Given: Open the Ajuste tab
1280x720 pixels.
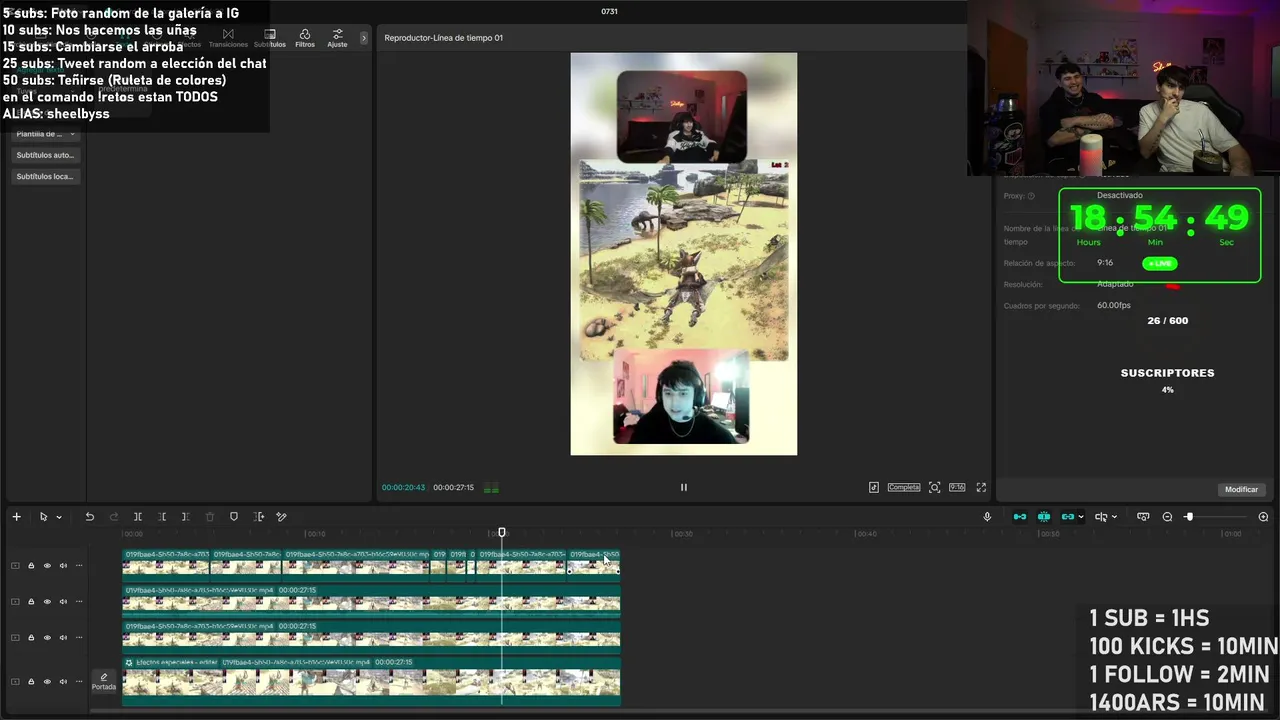Looking at the screenshot, I should [338, 38].
